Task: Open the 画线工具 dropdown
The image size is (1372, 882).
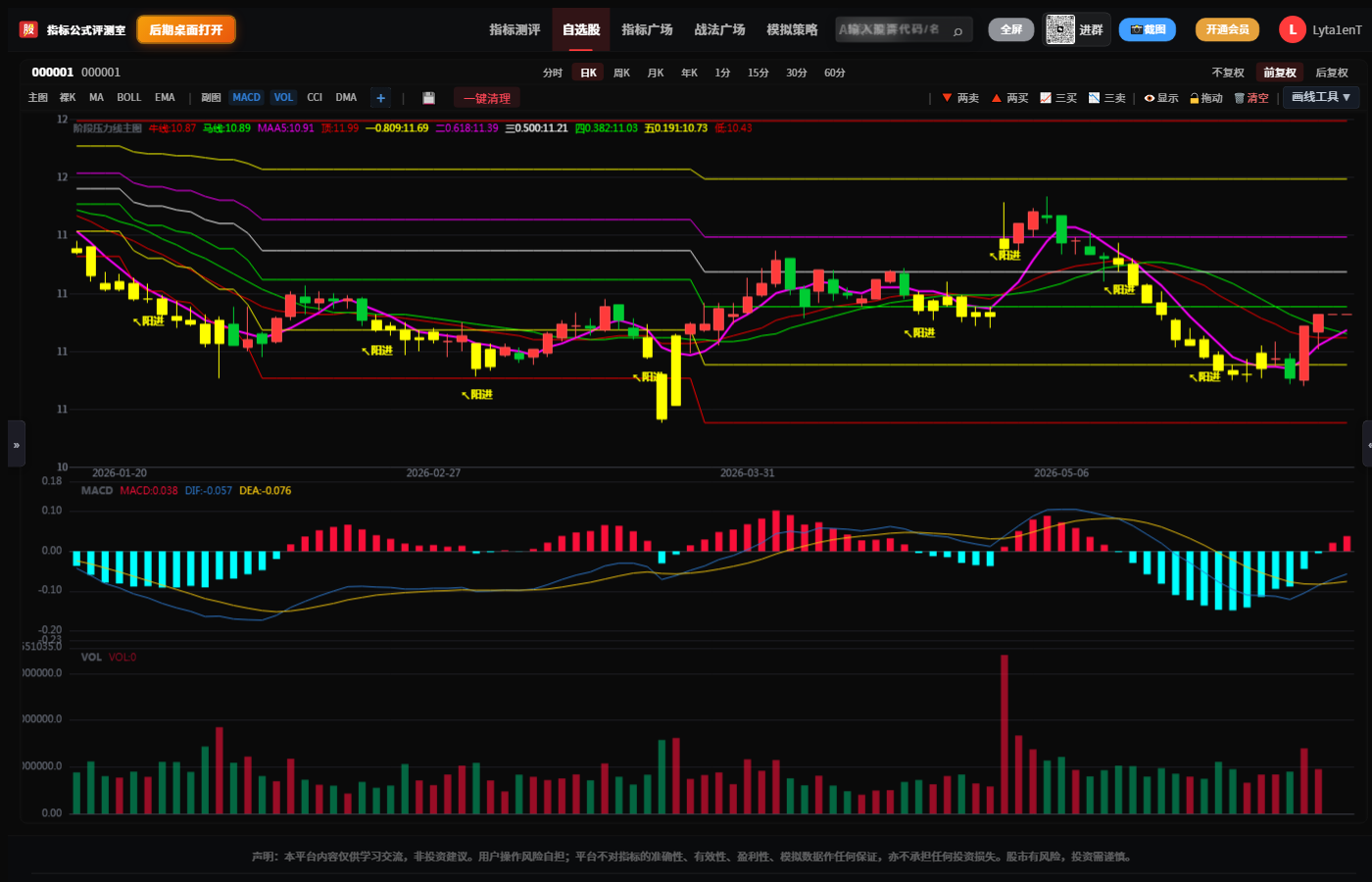Action: coord(1321,97)
